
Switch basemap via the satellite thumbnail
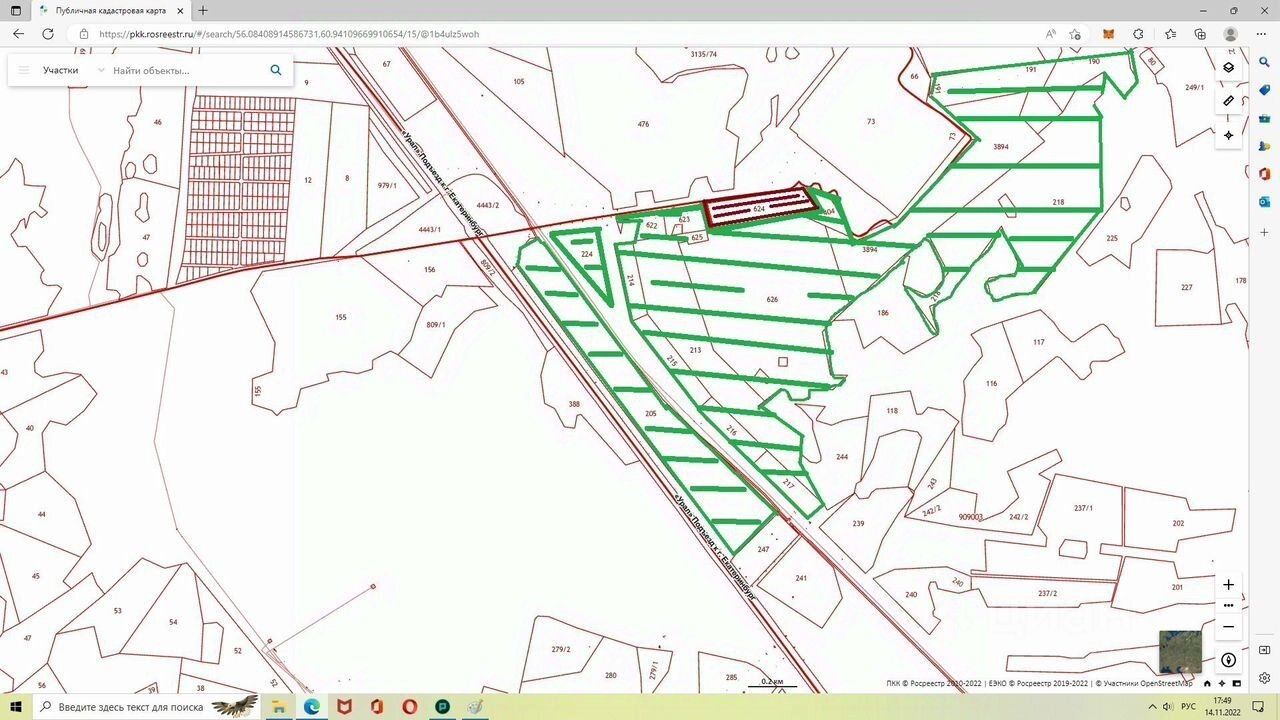[1180, 651]
